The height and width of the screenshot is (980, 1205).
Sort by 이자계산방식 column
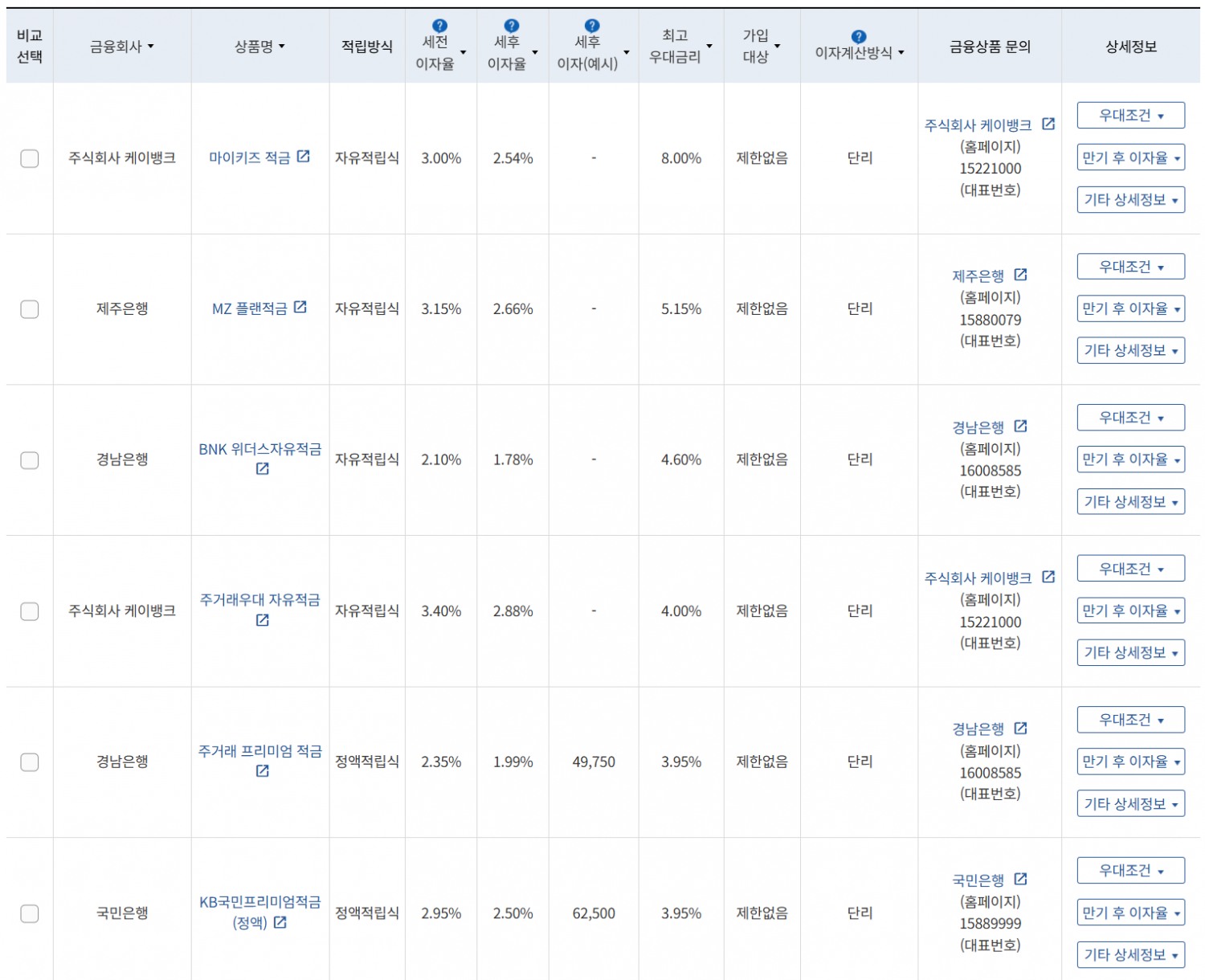tap(860, 52)
